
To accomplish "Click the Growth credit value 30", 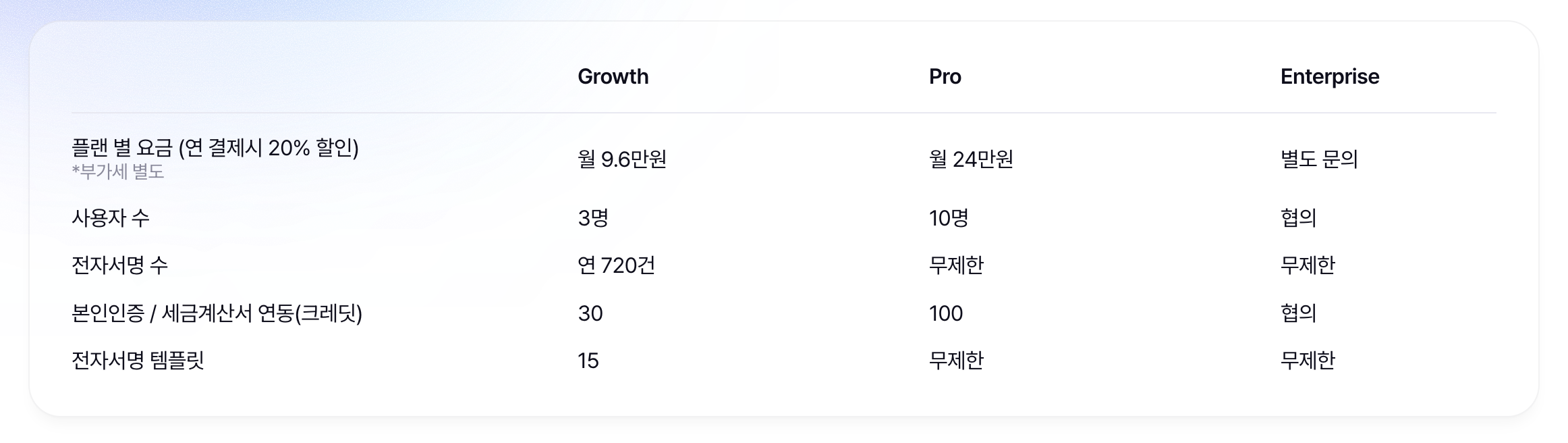I will coord(590,313).
